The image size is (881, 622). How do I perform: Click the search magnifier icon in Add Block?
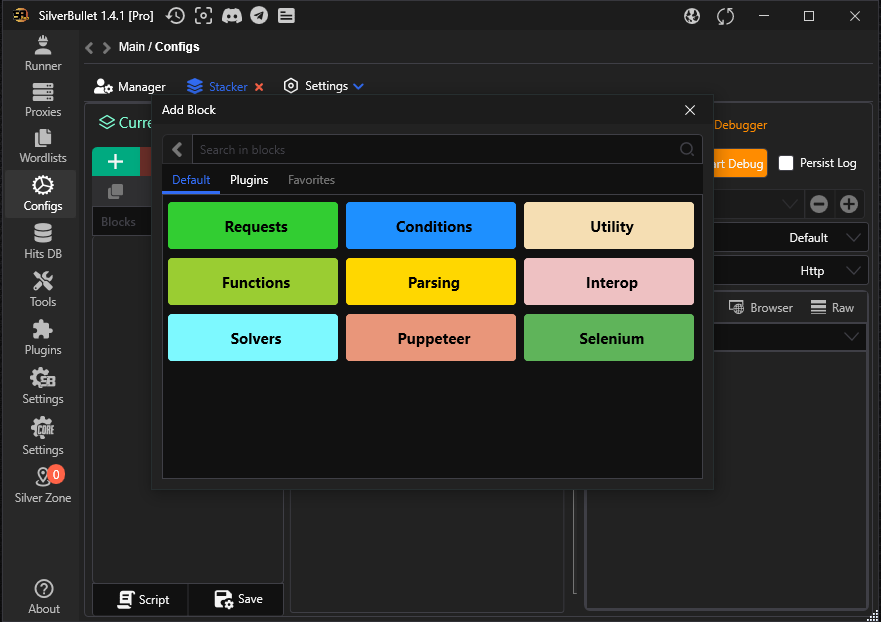tap(687, 149)
